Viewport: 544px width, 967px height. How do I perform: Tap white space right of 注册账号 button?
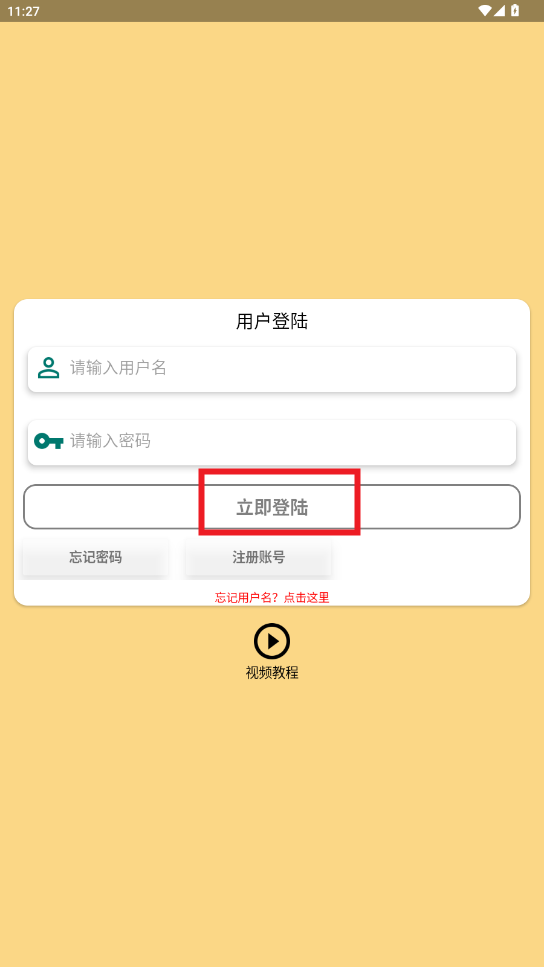click(431, 558)
